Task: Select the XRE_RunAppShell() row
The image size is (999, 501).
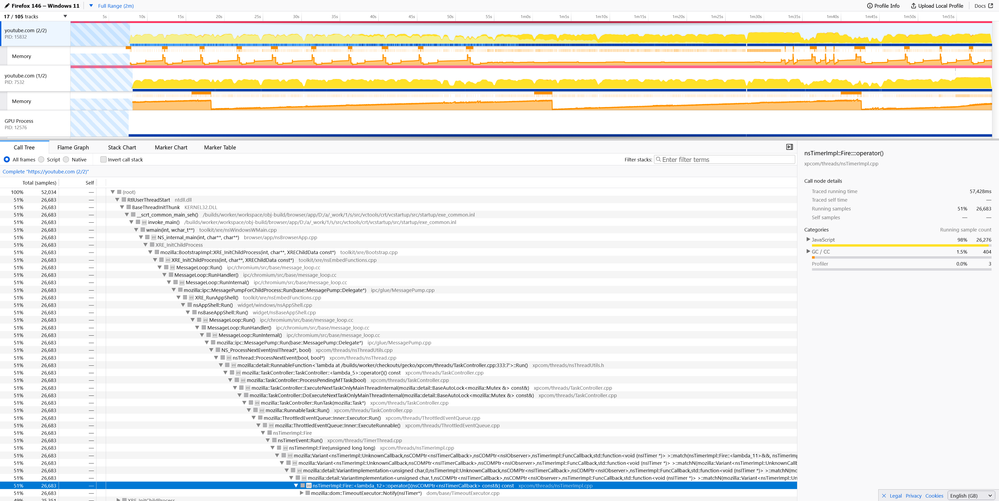Action: (x=398, y=298)
